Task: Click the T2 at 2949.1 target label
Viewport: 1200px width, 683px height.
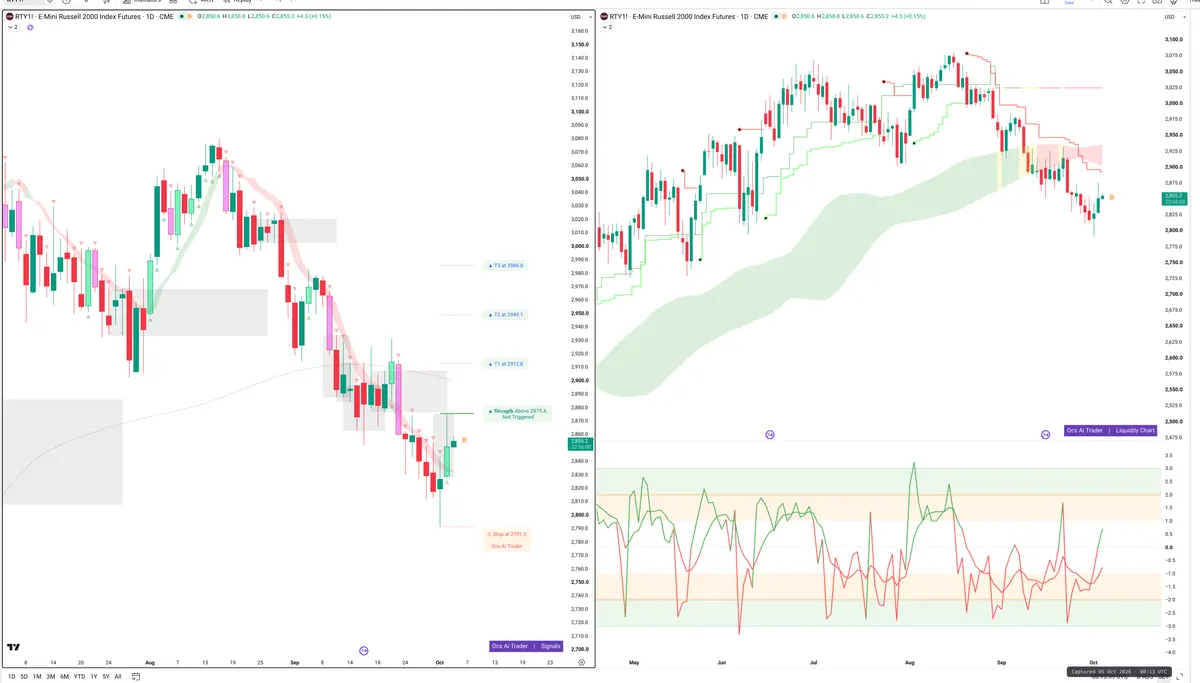Action: 506,314
